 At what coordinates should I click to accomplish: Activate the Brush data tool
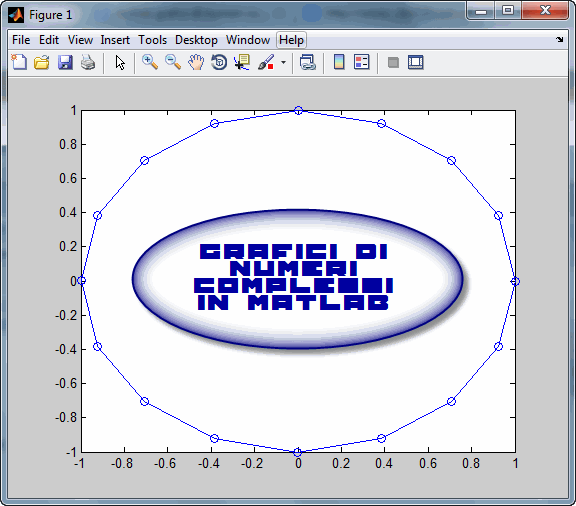266,62
